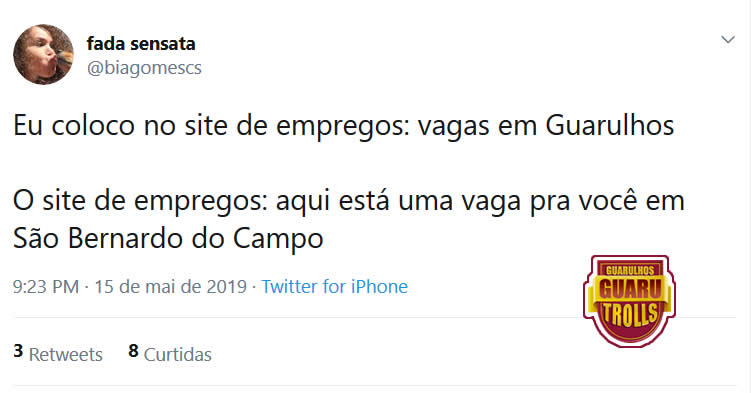Click the TROLLS word on the badge
The height and width of the screenshot is (393, 751).
tap(630, 316)
